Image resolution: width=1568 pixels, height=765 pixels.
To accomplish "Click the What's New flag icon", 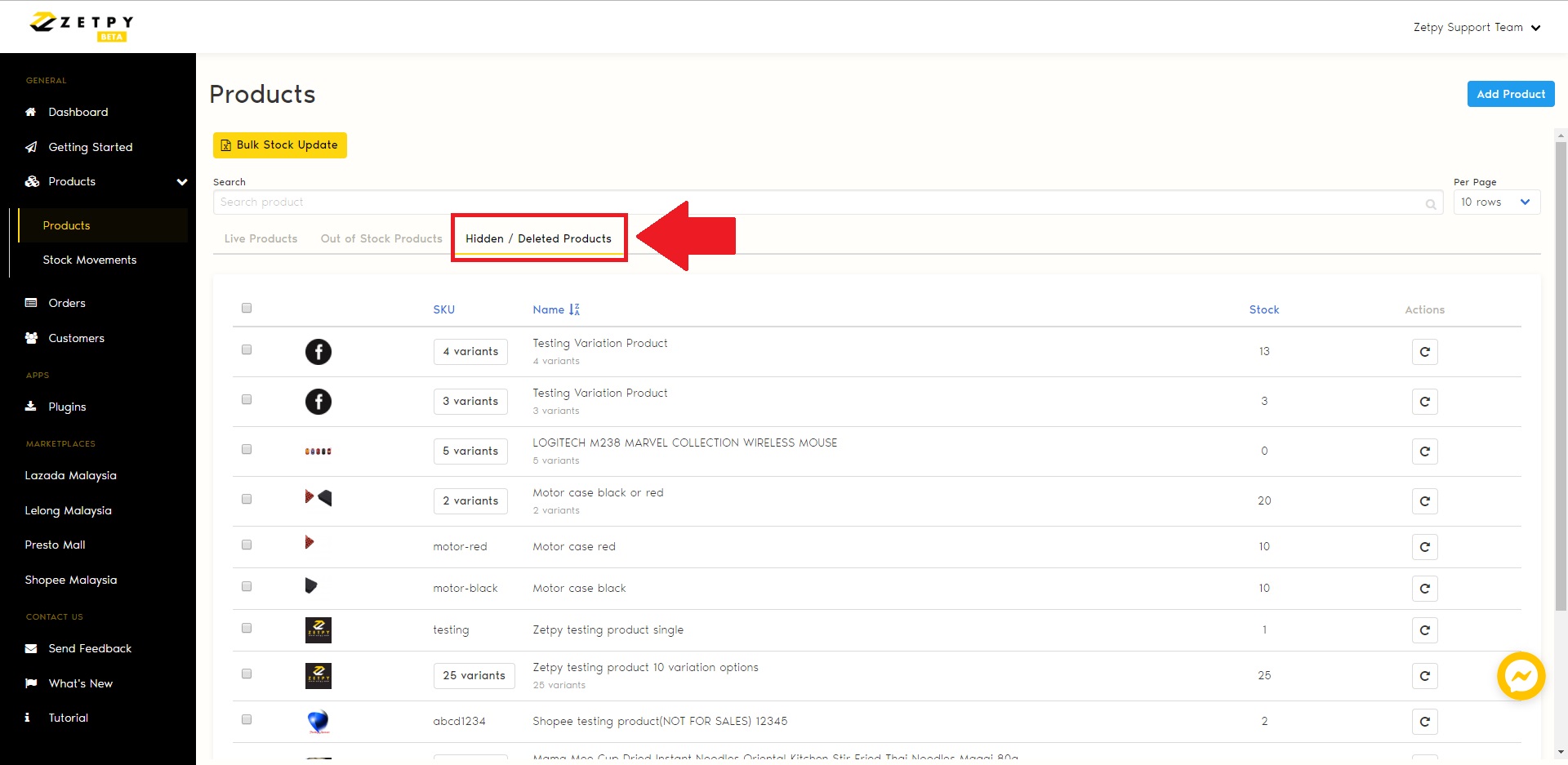I will [31, 683].
